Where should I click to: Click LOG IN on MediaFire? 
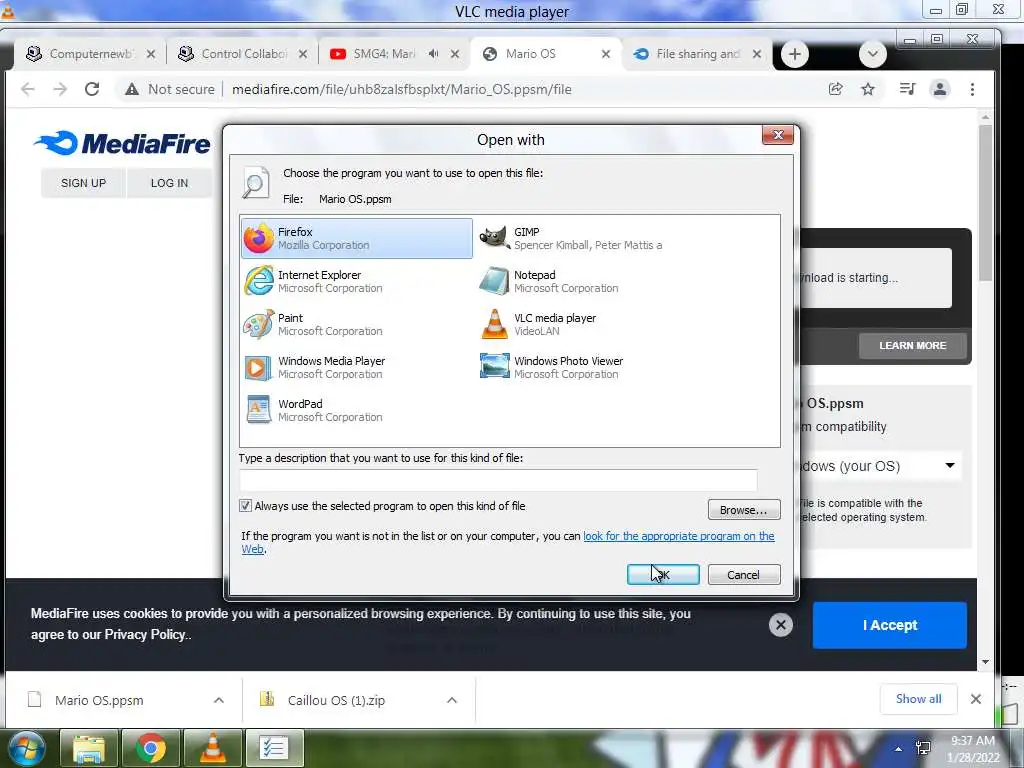169,183
